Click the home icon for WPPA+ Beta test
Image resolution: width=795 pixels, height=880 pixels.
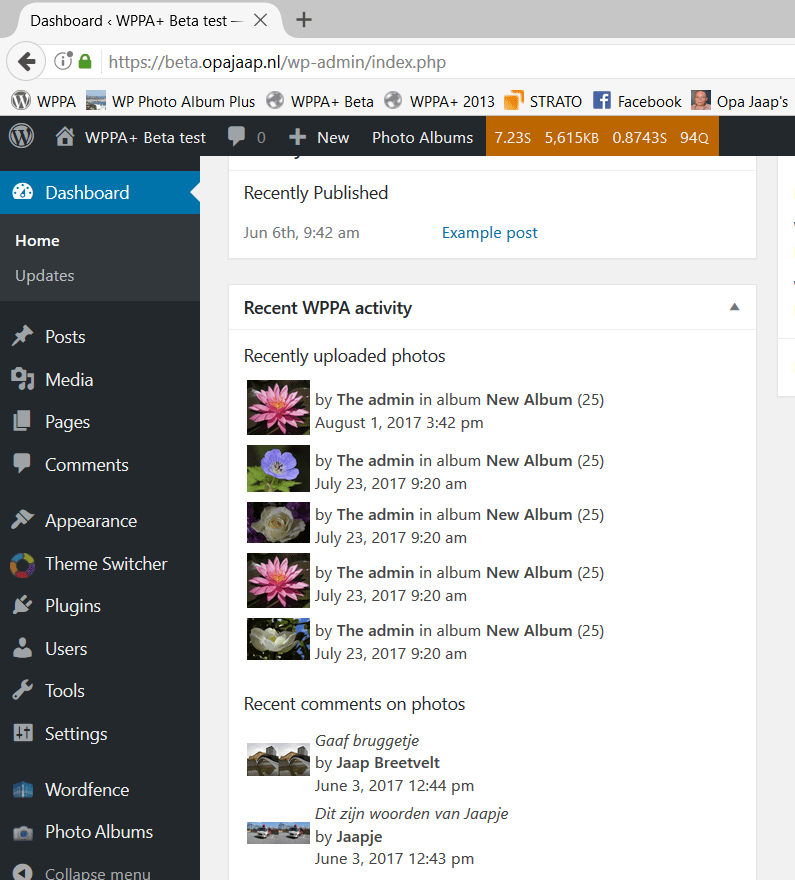click(65, 136)
